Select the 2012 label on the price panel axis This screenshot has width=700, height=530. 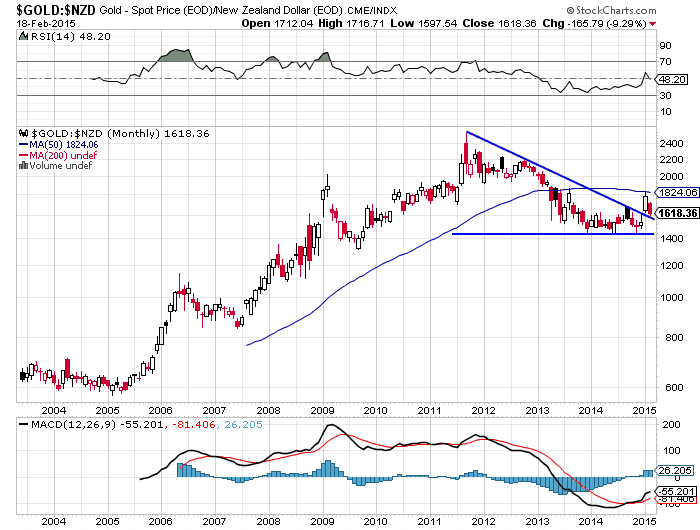click(483, 410)
